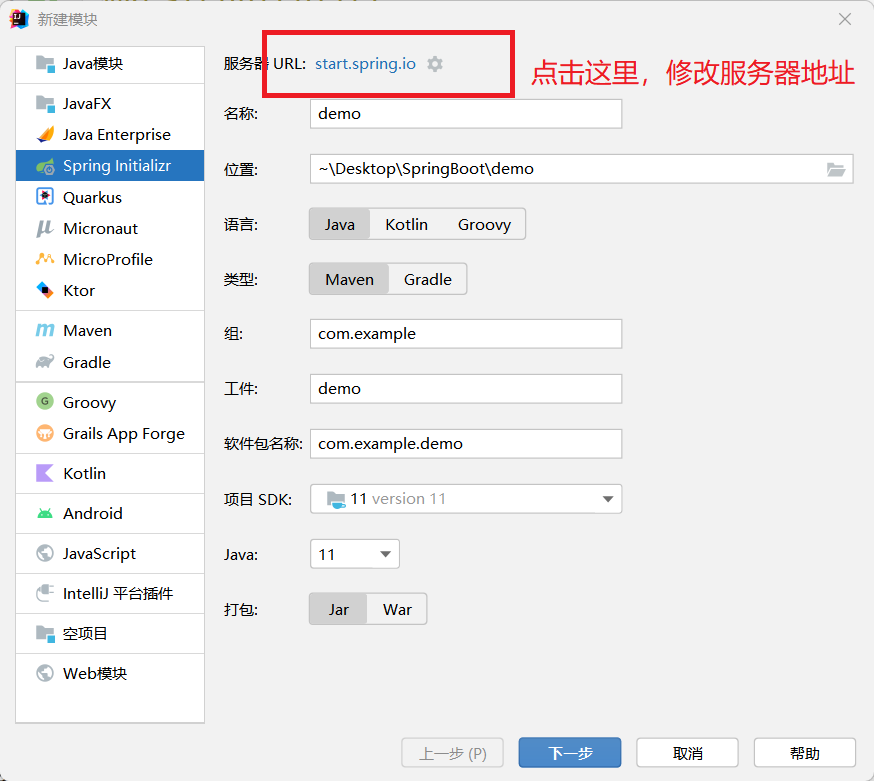
Task: Browse location with folder icon
Action: [836, 169]
